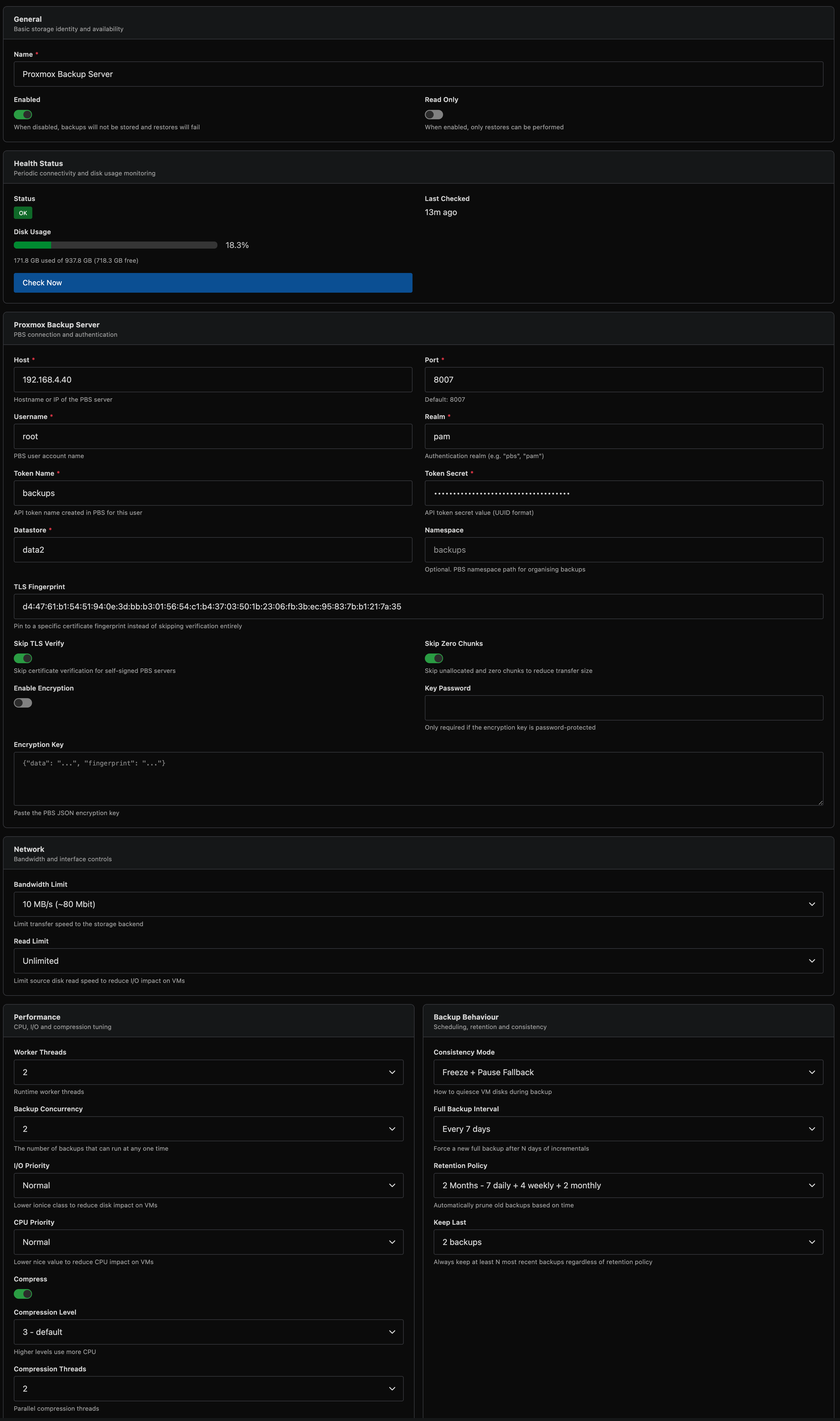Turn off Skip TLS Verify

[23, 658]
